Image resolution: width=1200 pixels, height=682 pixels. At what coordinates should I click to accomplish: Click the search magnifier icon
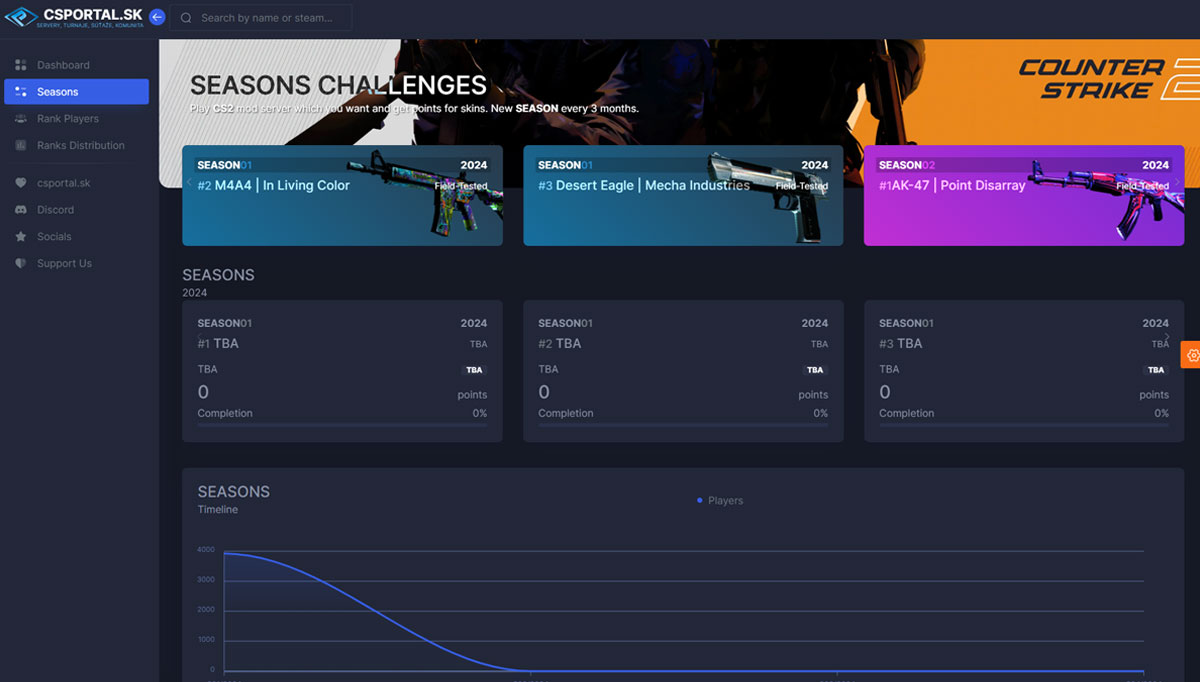pyautogui.click(x=186, y=18)
